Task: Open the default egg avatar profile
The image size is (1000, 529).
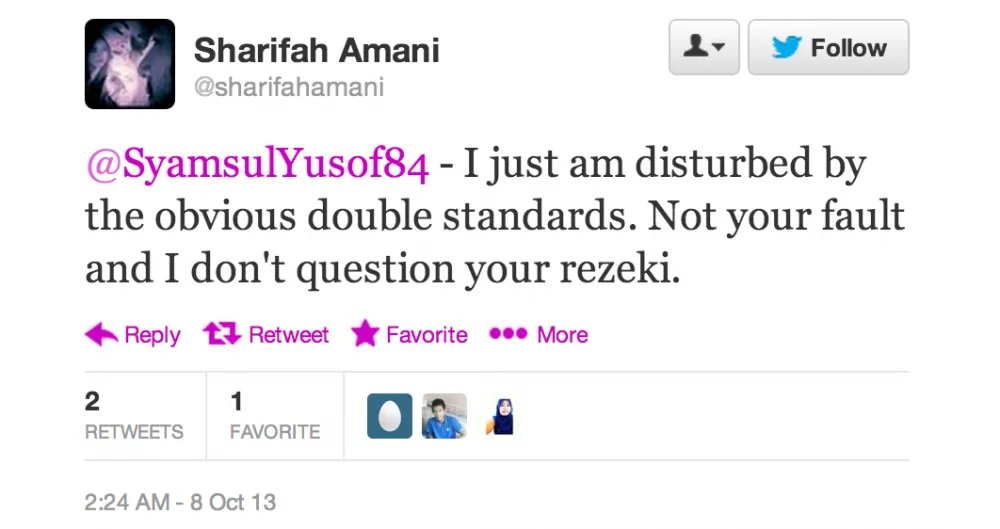Action: 389,416
